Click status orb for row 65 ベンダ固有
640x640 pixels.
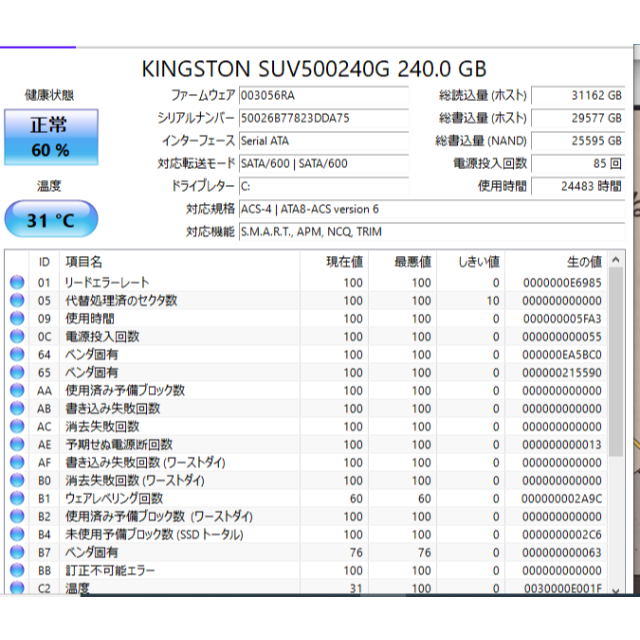17,372
